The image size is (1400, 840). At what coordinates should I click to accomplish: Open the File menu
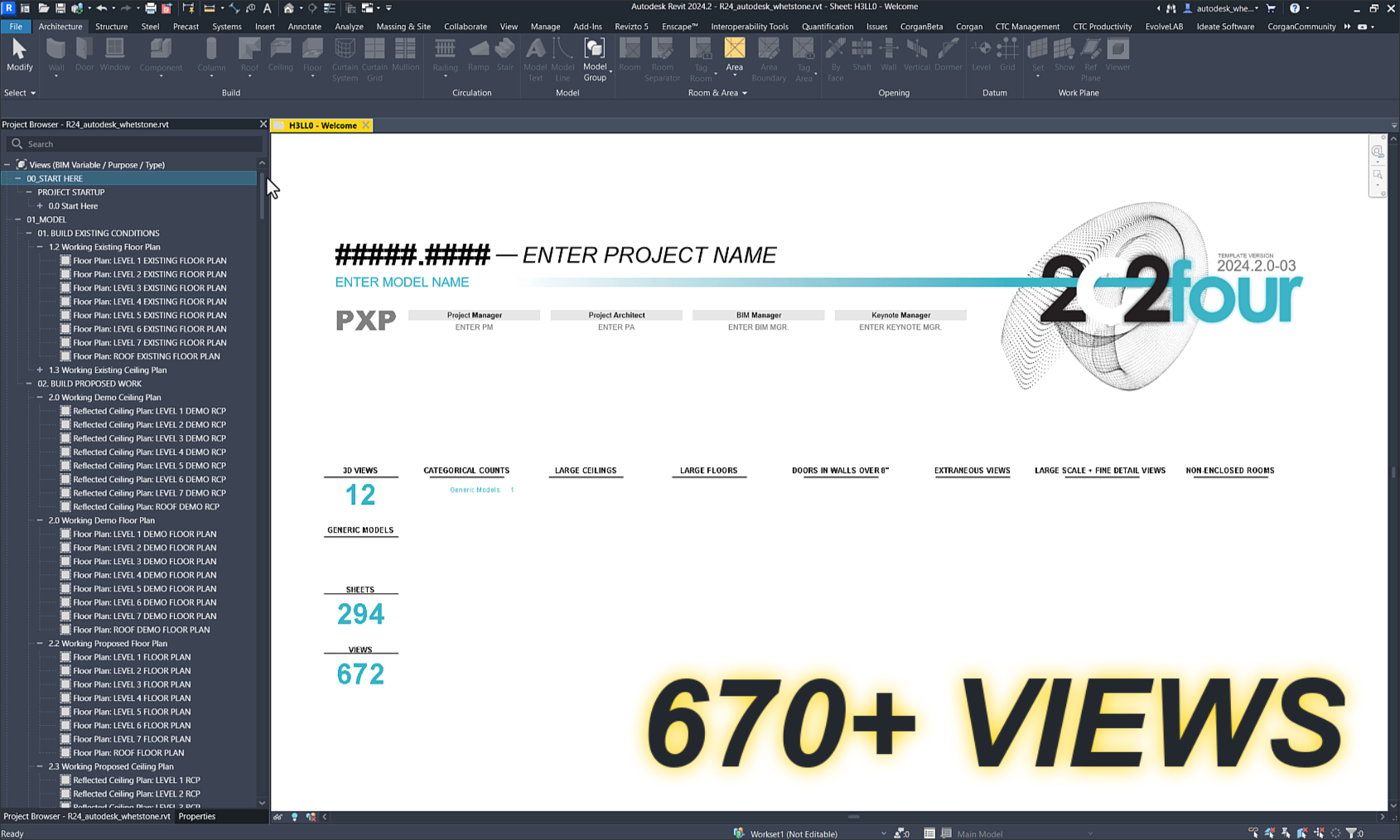click(16, 27)
